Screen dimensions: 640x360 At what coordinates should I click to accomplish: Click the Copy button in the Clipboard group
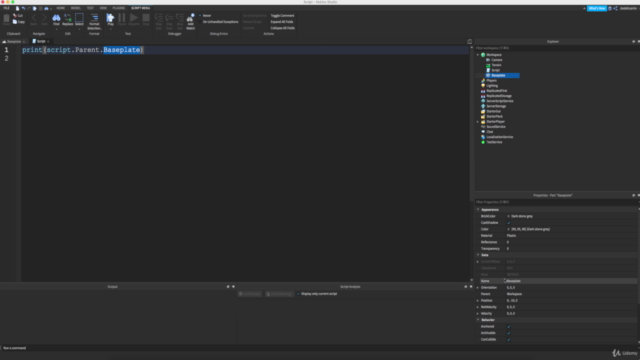click(18, 22)
